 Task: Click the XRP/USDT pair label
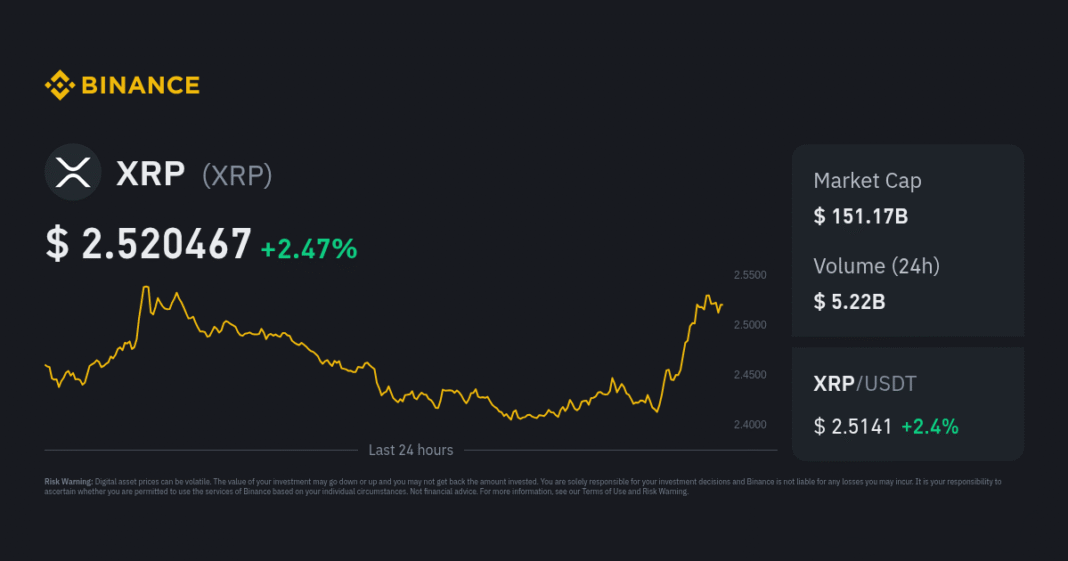[x=865, y=384]
